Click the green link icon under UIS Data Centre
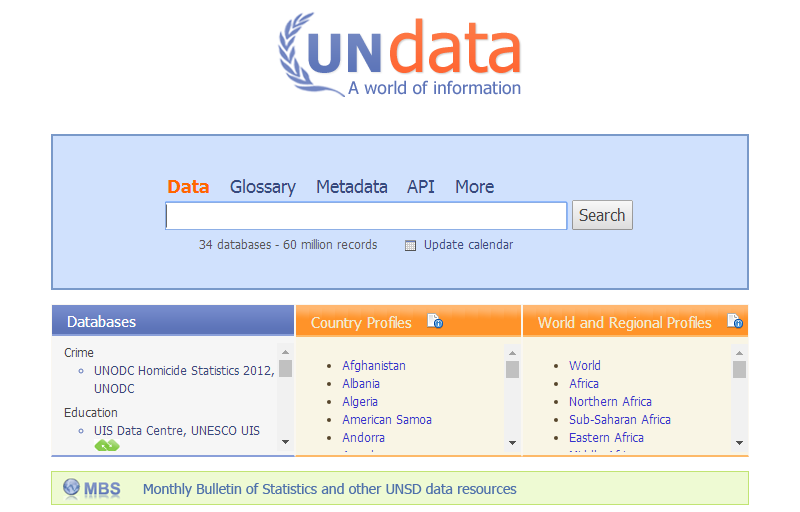The image size is (800, 512). point(107,446)
